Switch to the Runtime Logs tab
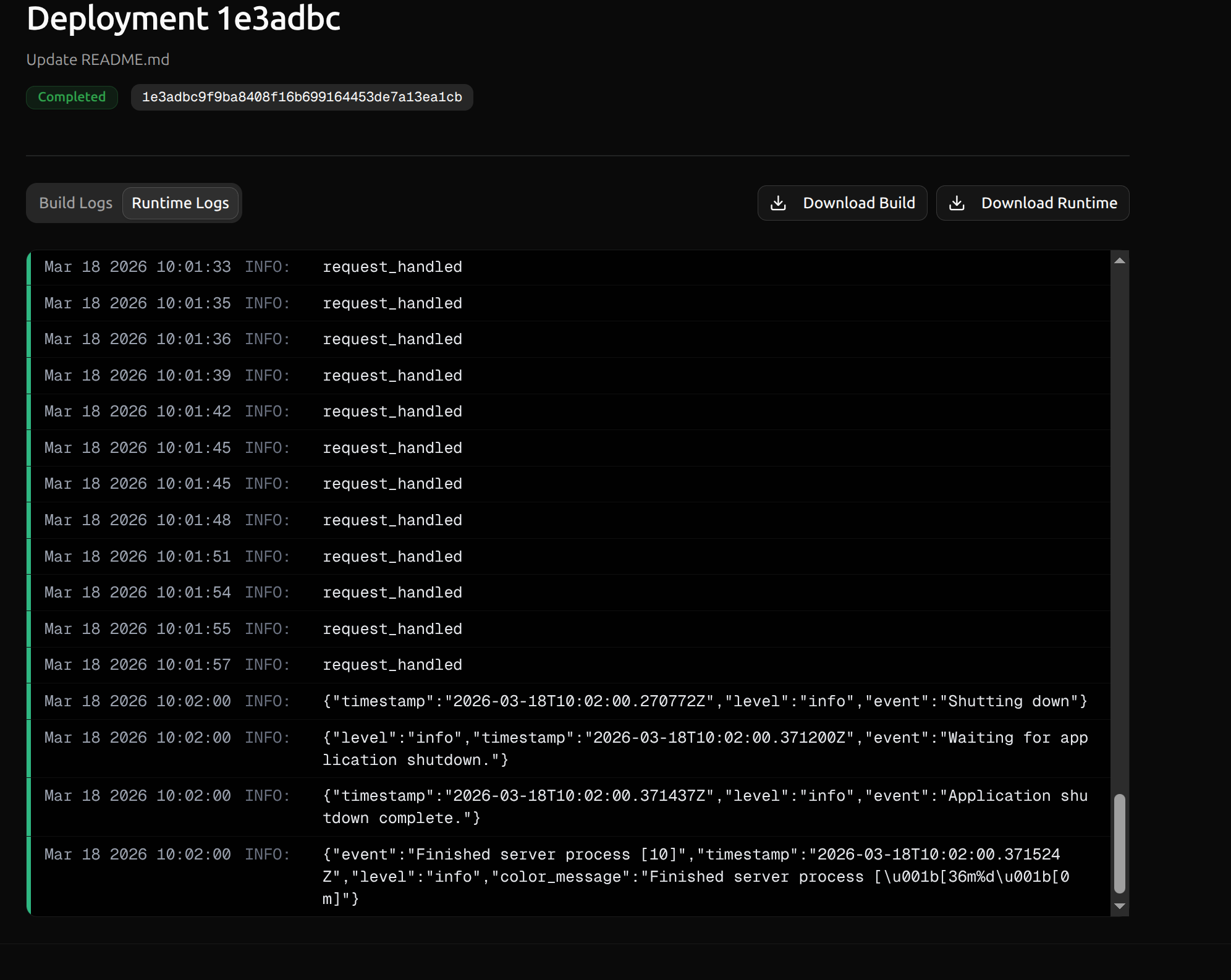1231x980 pixels. pos(180,203)
